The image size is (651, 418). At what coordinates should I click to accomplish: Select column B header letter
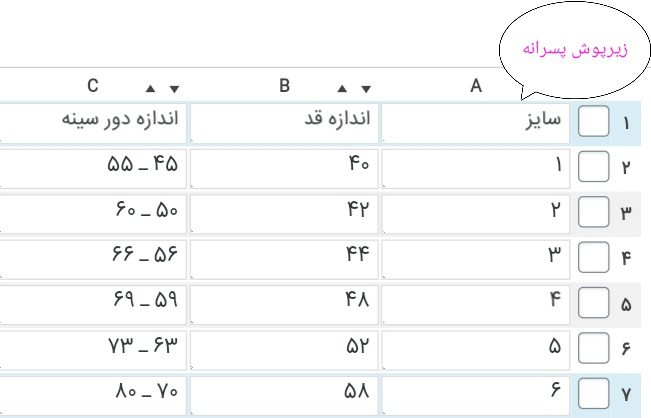[x=284, y=87]
